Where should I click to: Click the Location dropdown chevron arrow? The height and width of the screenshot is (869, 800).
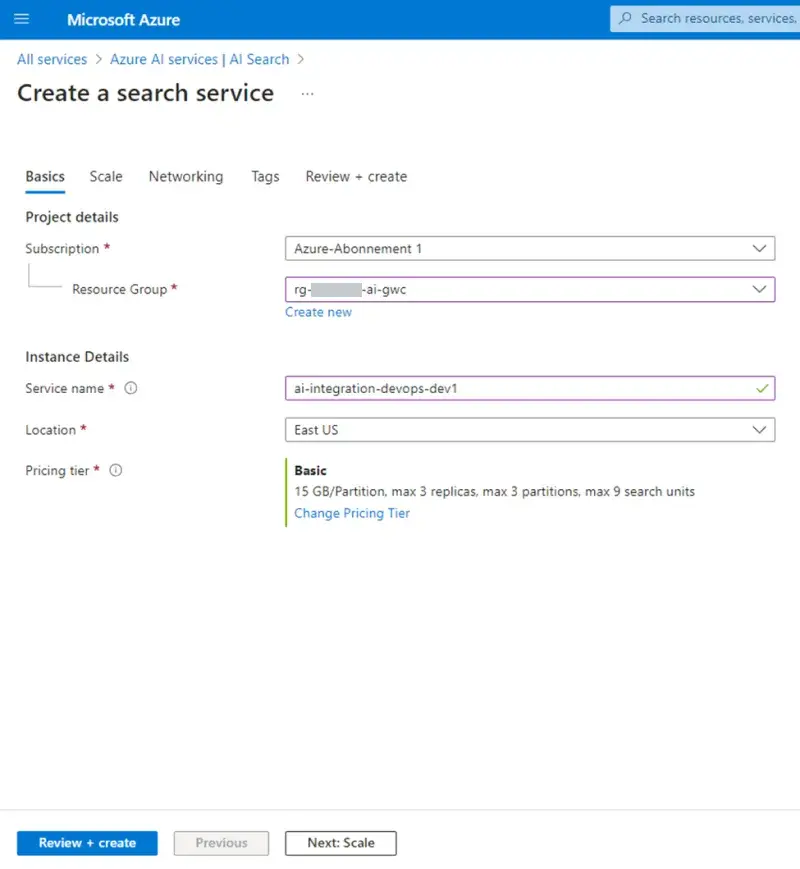pos(760,430)
